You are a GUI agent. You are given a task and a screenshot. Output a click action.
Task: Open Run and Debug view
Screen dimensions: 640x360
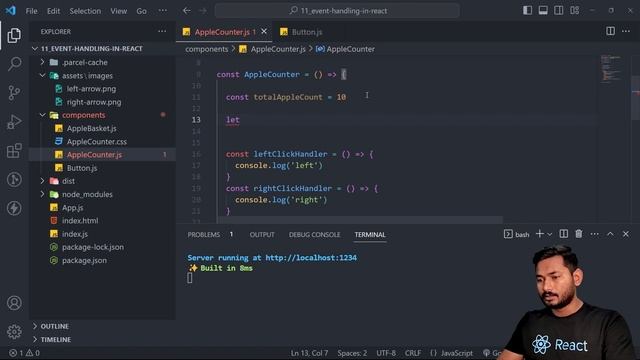coord(14,122)
